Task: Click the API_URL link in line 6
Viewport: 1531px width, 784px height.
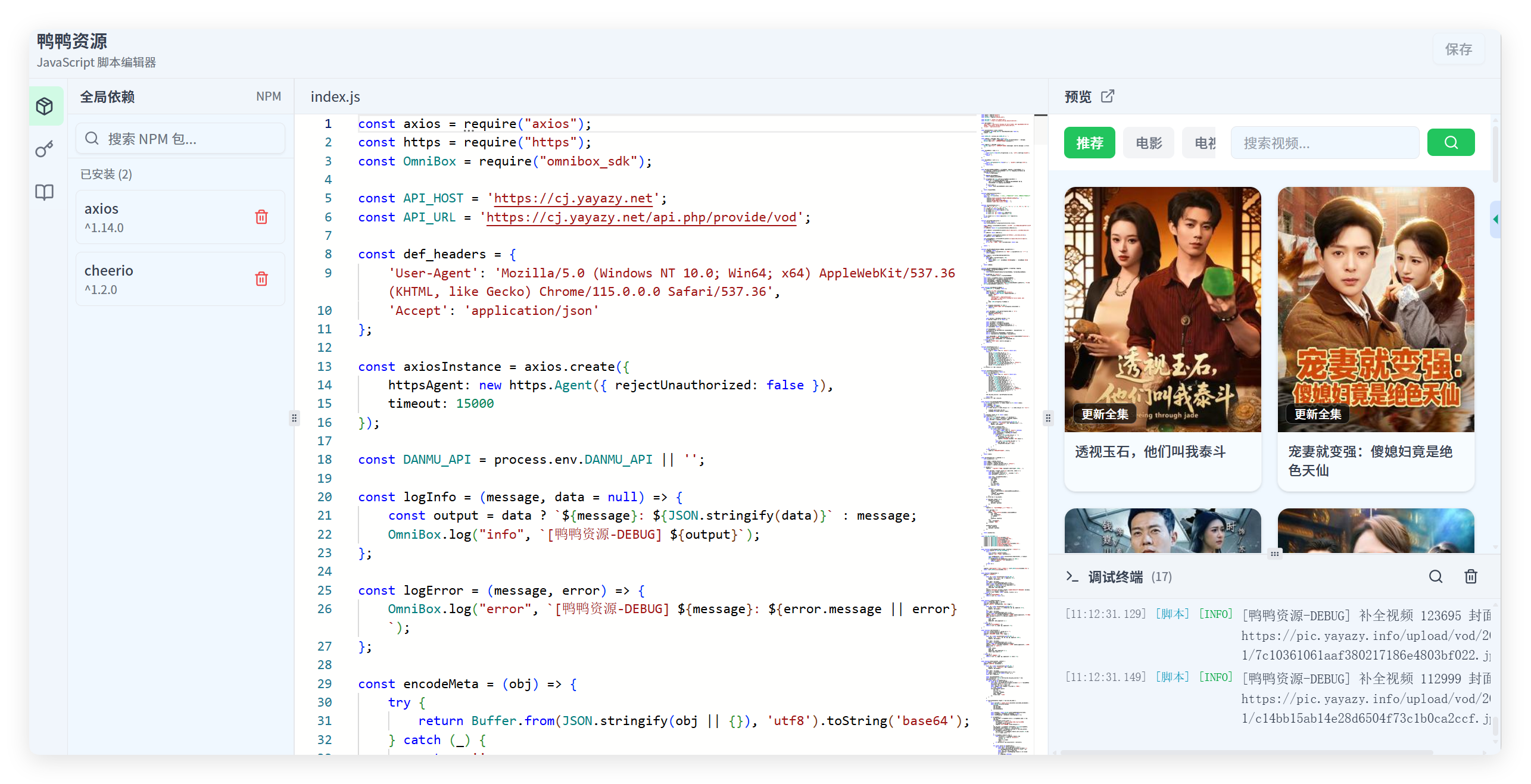Action: (x=641, y=217)
